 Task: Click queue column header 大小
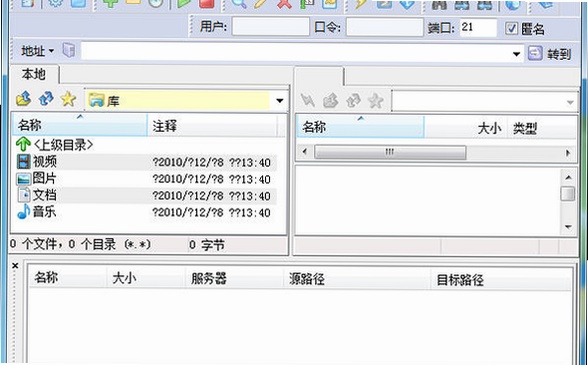pyautogui.click(x=146, y=278)
